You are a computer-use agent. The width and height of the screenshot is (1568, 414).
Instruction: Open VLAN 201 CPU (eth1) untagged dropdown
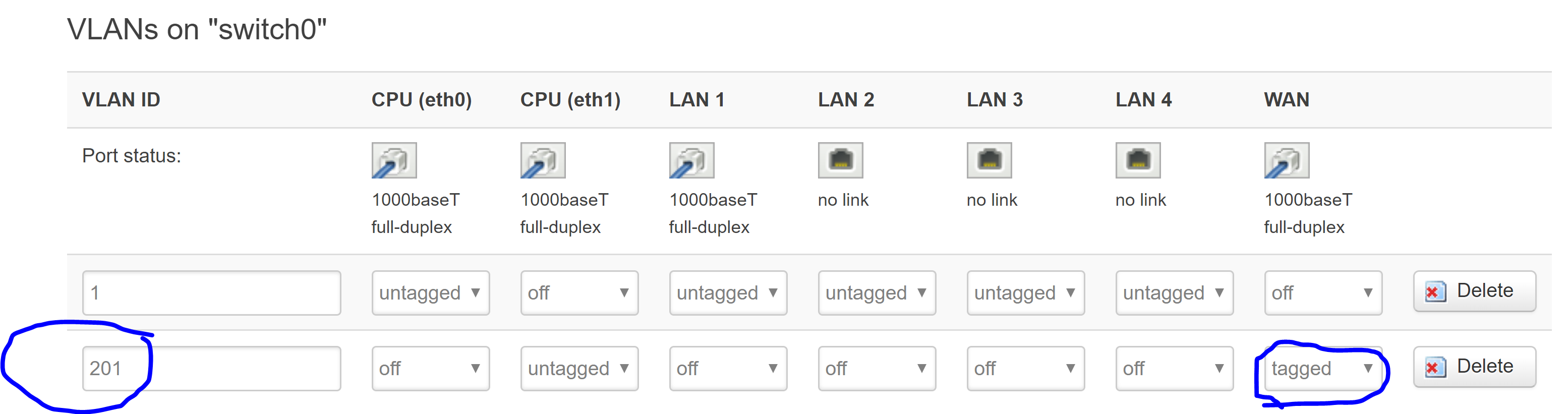click(x=579, y=368)
